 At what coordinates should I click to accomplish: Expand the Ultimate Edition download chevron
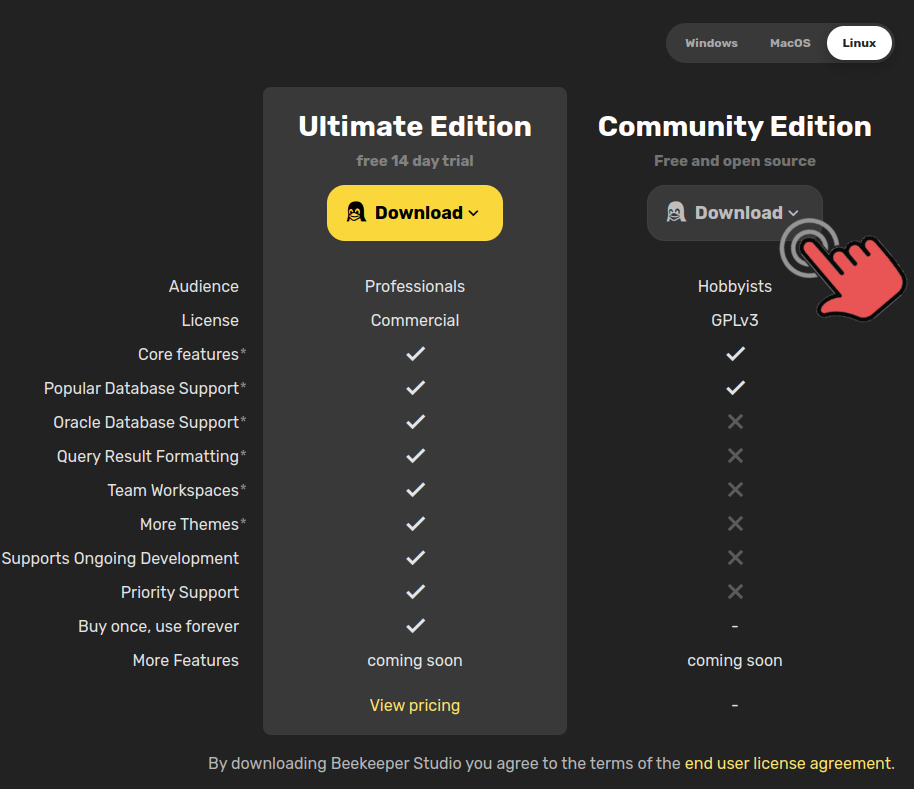point(474,213)
